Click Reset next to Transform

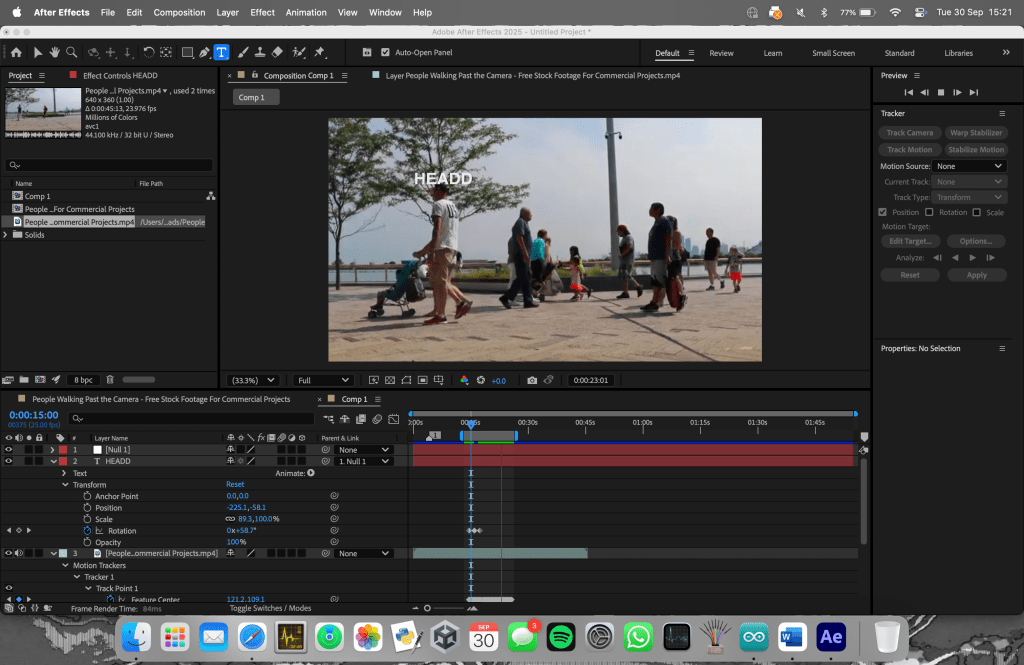[235, 485]
